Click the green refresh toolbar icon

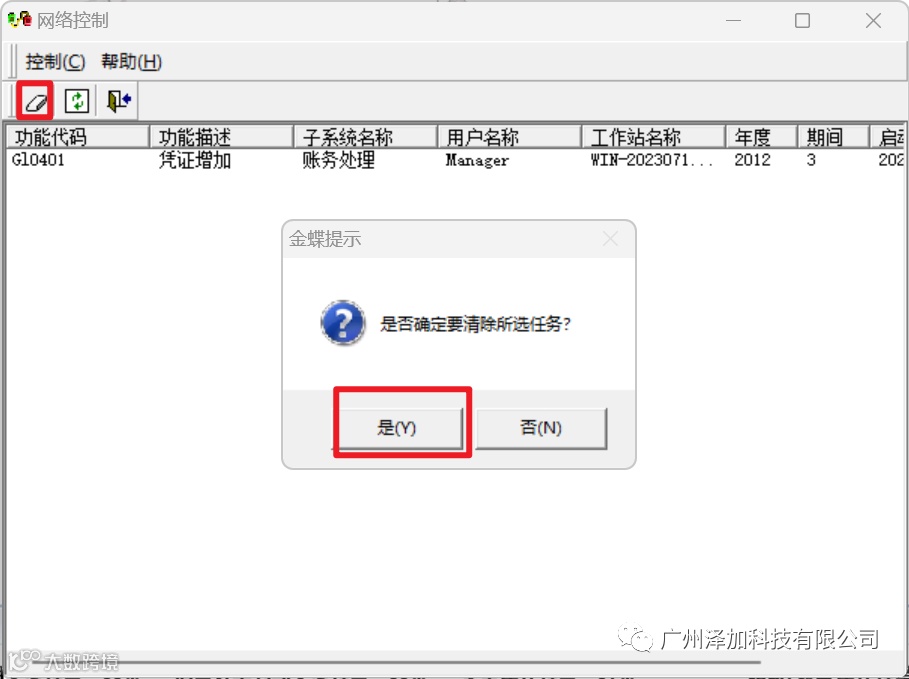tap(77, 101)
